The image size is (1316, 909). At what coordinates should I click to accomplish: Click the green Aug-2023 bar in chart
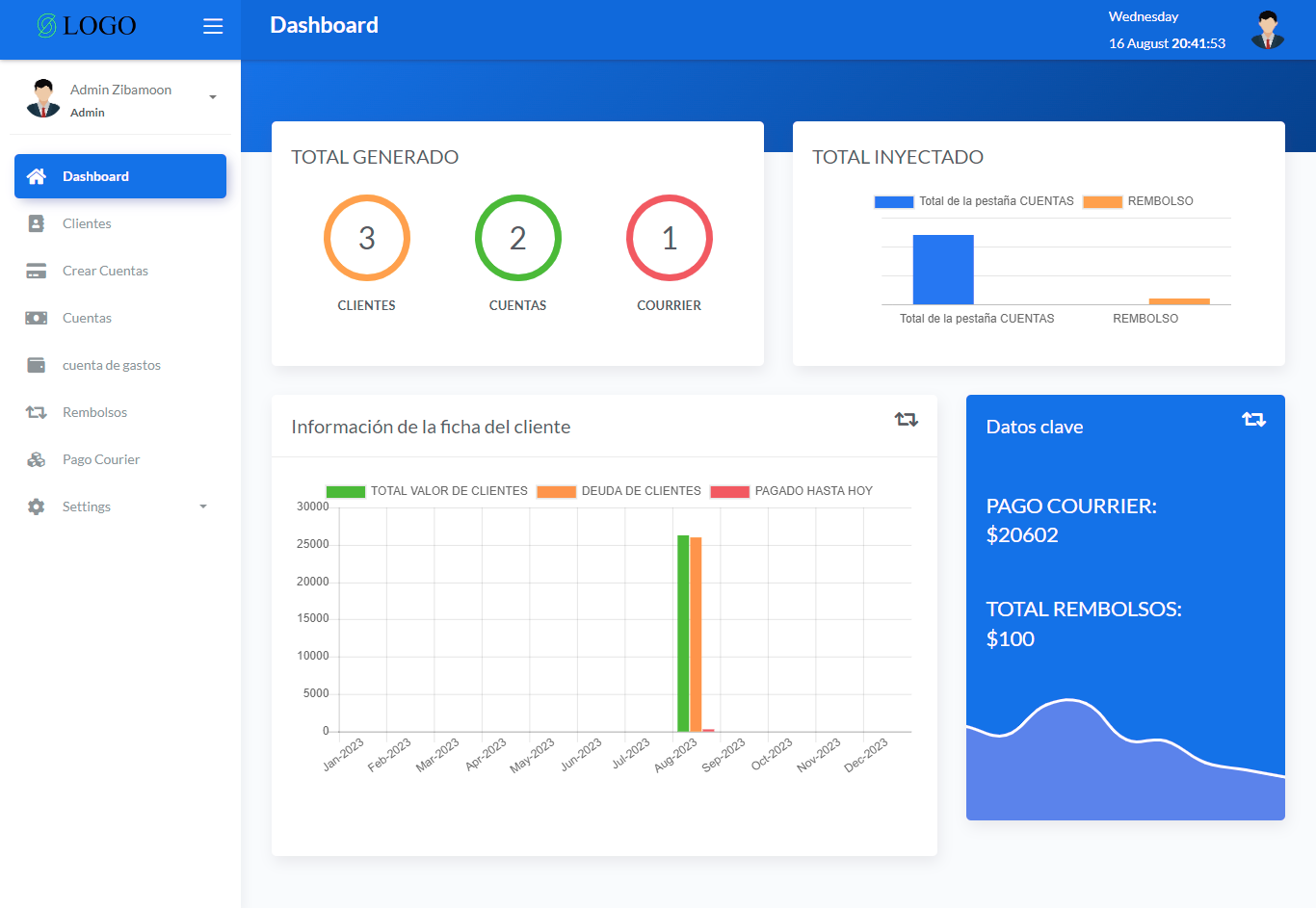(x=683, y=633)
